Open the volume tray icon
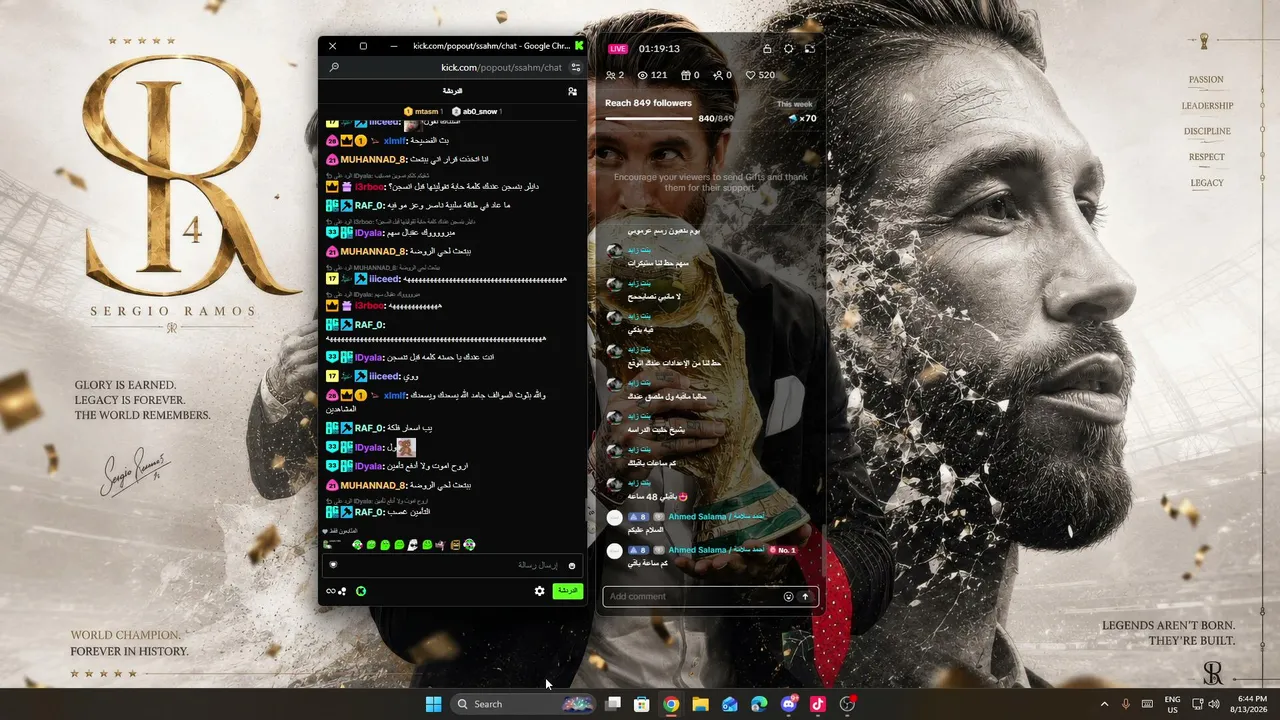Viewport: 1280px width, 720px height. pyautogui.click(x=1214, y=704)
